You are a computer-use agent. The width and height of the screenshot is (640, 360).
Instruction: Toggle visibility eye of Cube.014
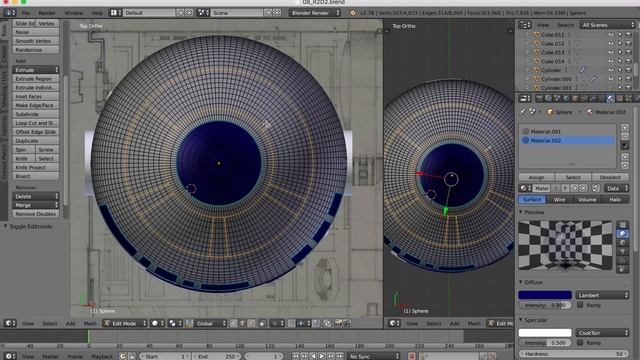611,61
